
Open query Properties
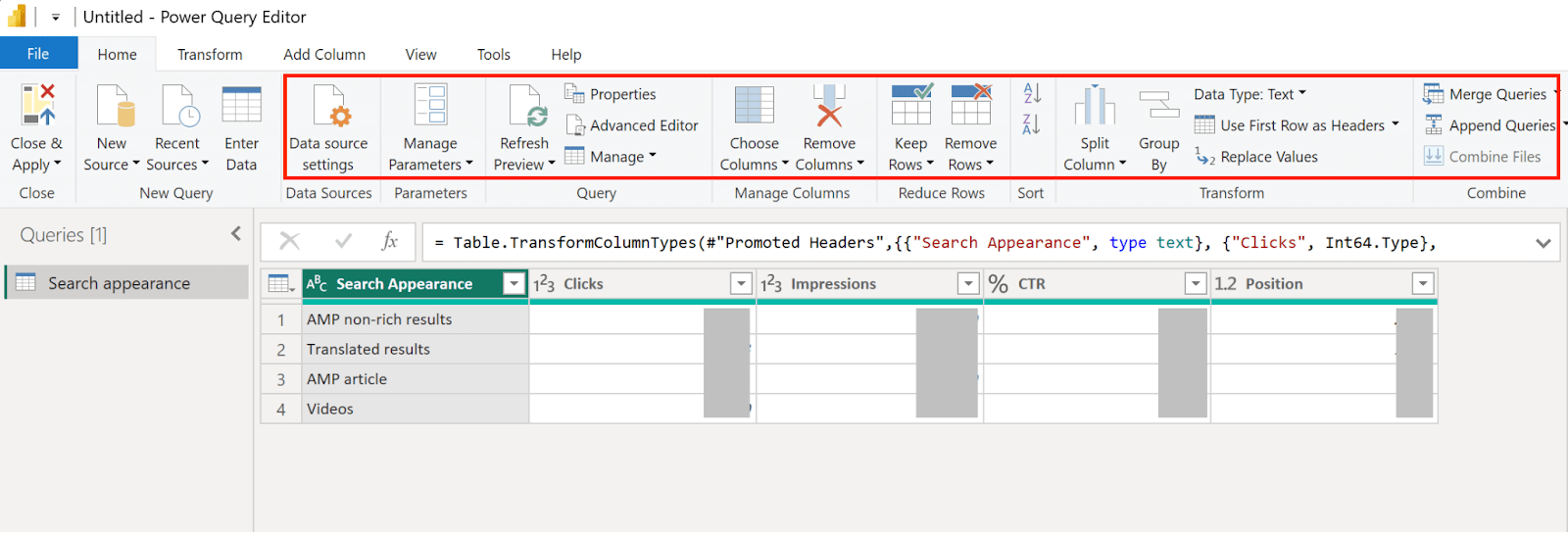point(611,94)
